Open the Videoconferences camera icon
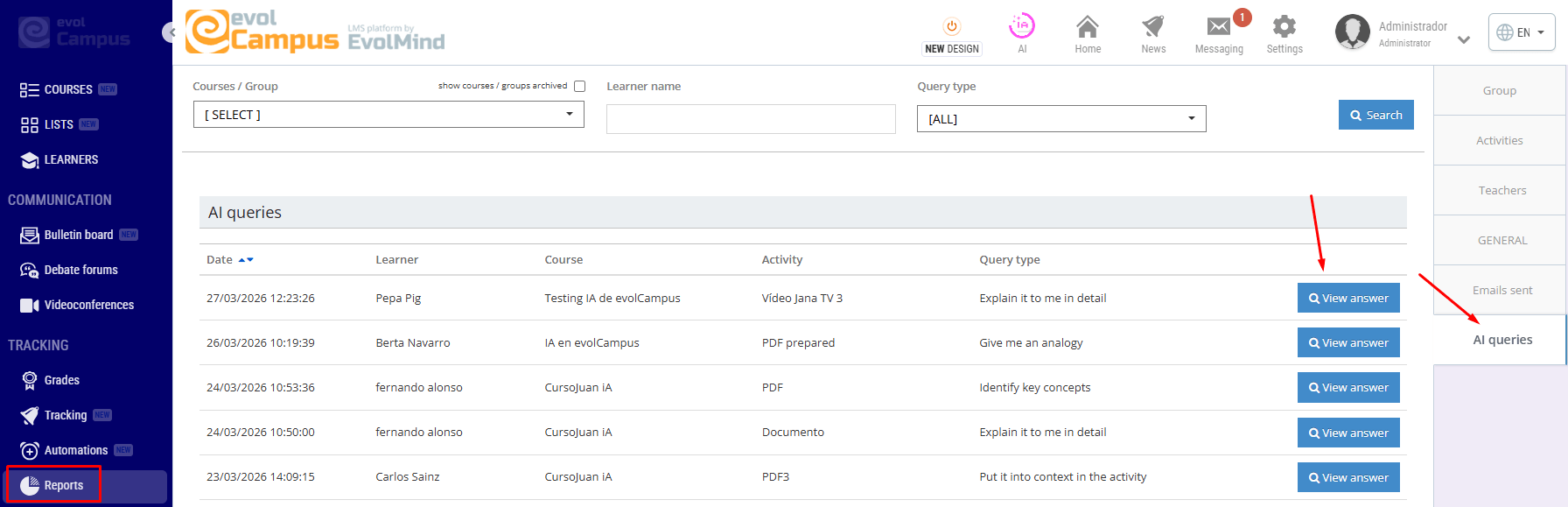This screenshot has width=1568, height=507. point(30,305)
